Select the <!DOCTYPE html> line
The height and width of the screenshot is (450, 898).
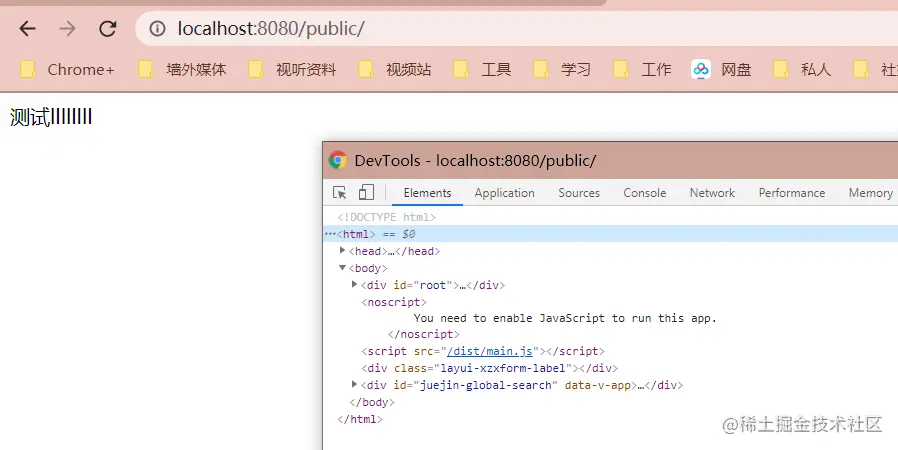pyautogui.click(x=387, y=217)
